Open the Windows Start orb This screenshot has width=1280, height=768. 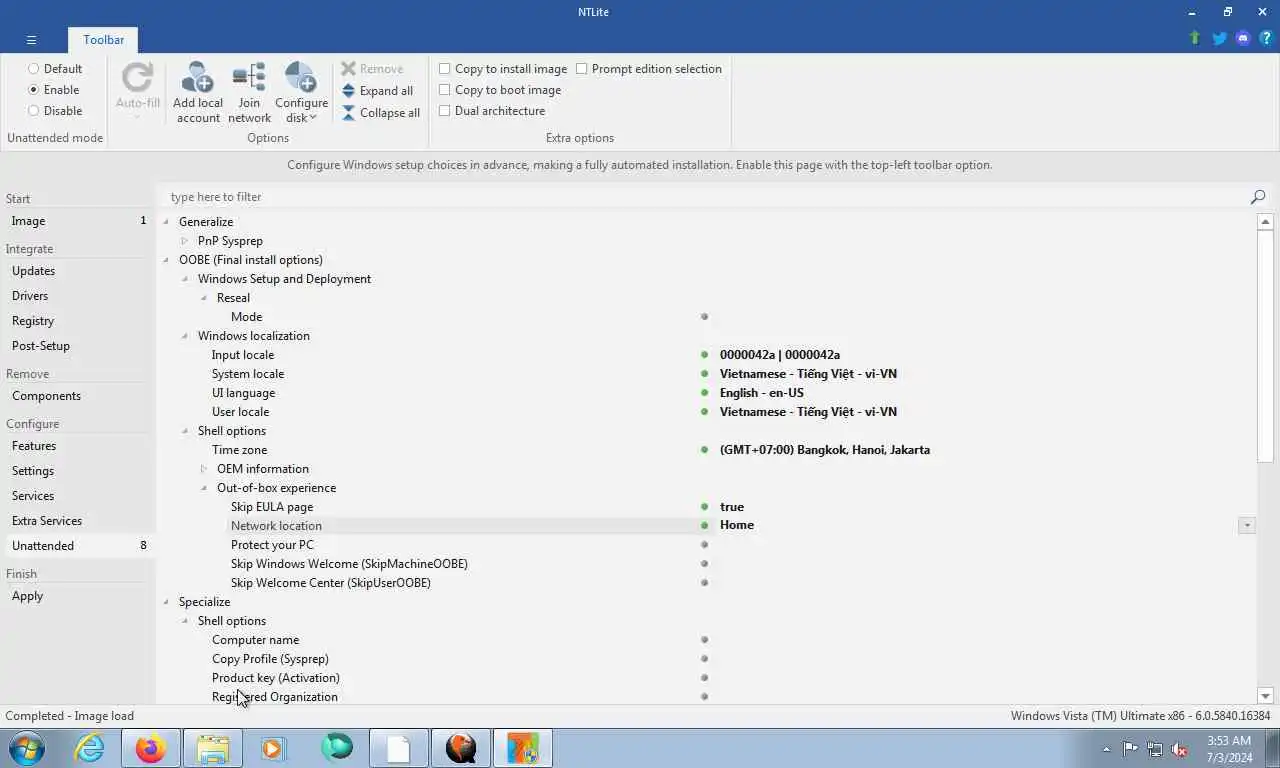click(27, 748)
